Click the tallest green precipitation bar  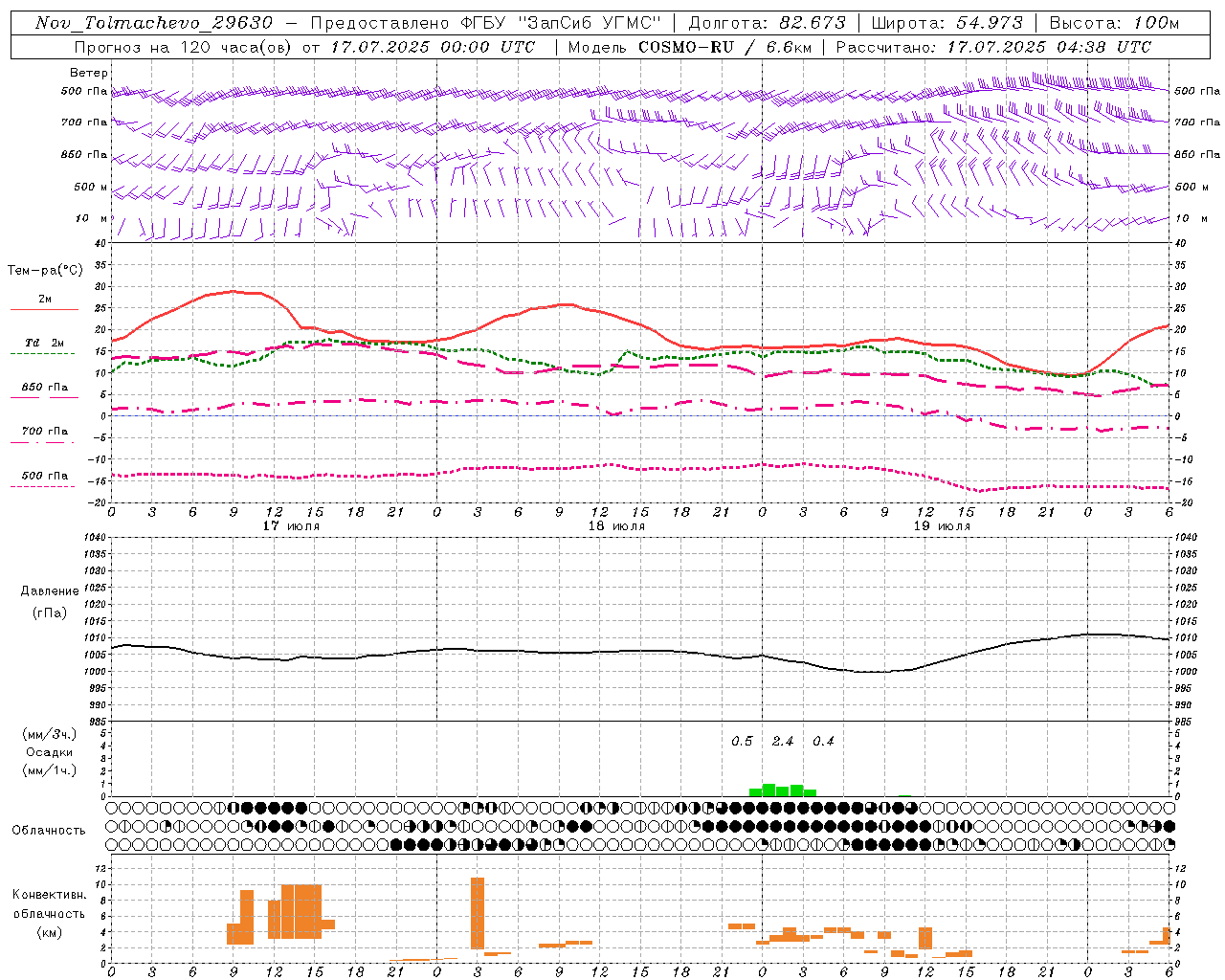(768, 791)
